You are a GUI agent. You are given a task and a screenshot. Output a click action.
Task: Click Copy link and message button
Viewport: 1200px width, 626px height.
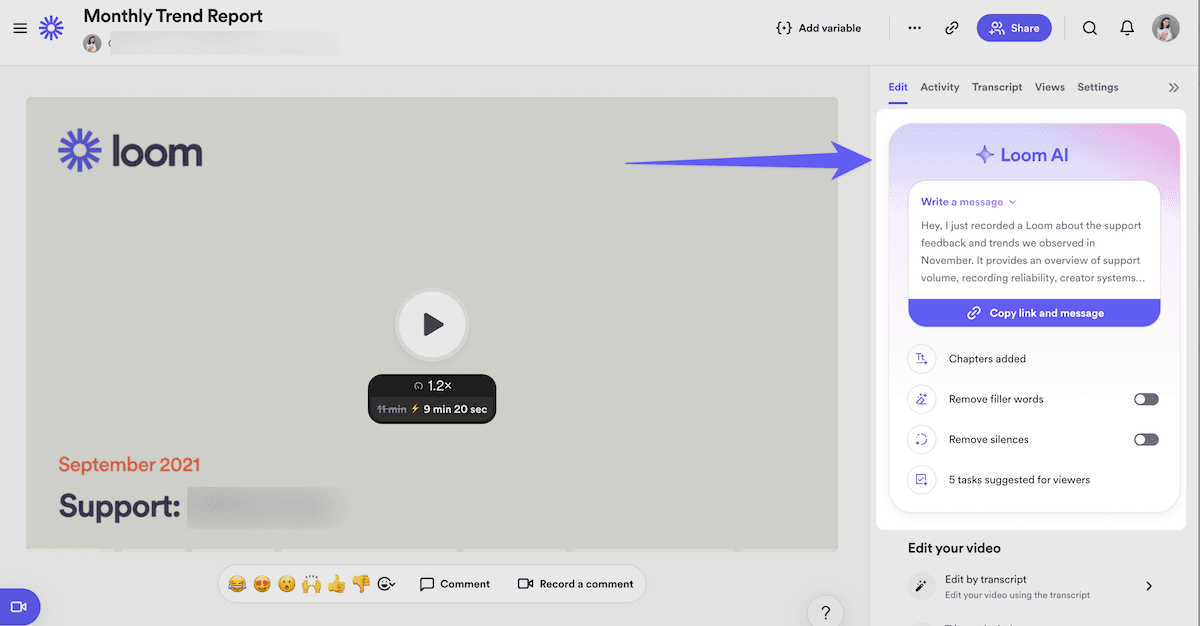pos(1034,313)
